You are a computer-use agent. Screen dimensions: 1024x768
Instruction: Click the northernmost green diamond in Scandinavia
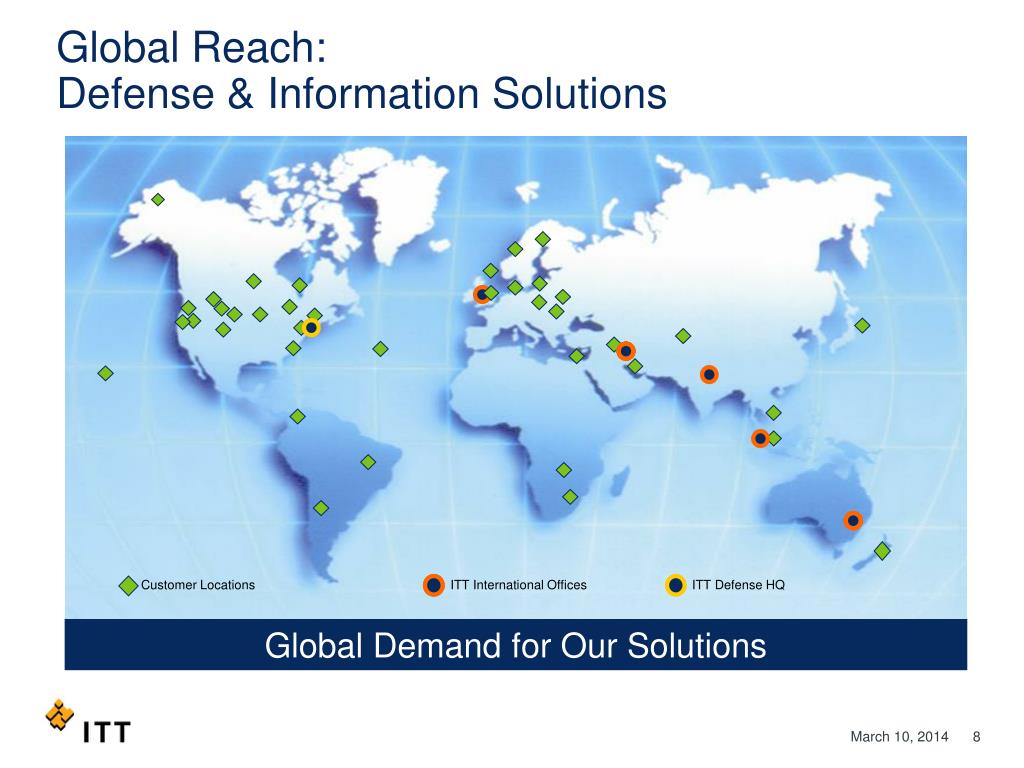543,239
